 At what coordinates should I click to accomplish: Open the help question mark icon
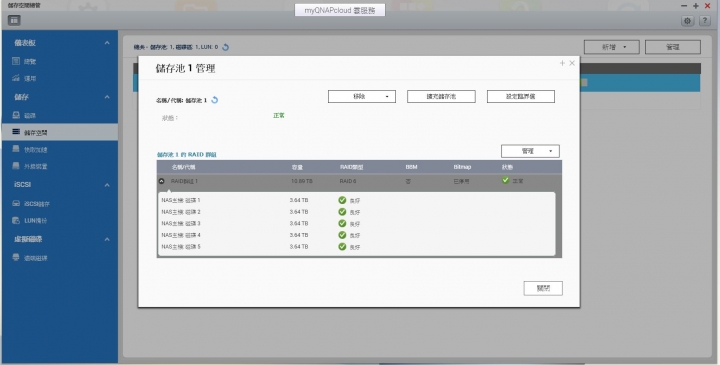(705, 21)
